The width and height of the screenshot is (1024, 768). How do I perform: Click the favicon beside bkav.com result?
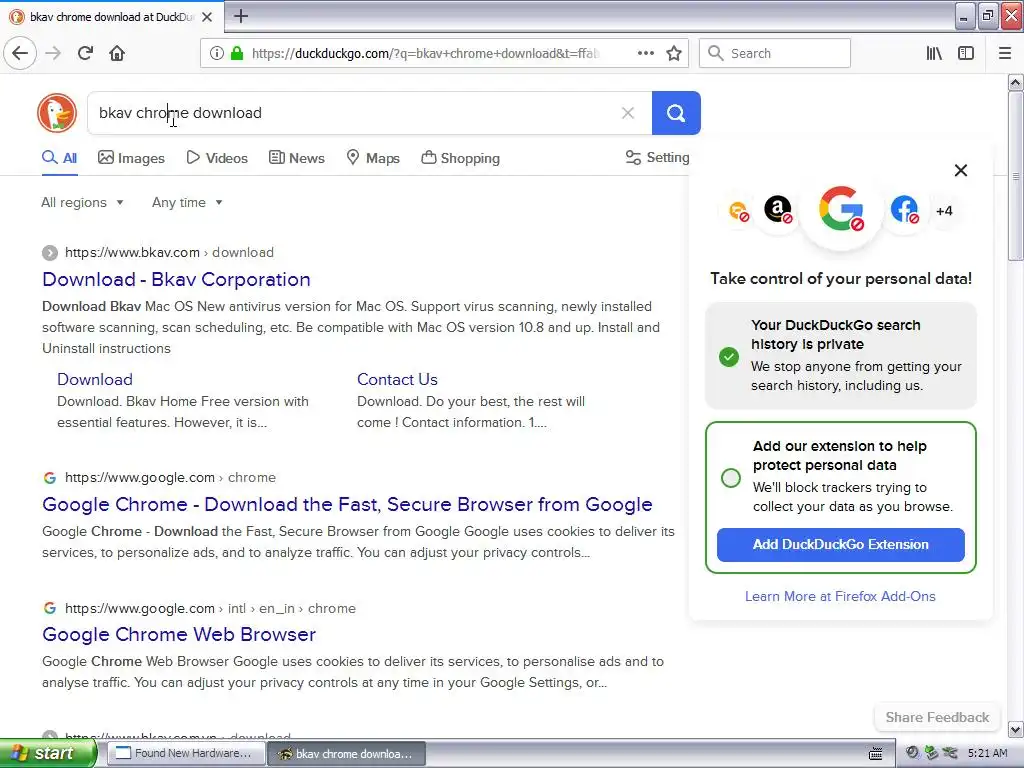50,253
